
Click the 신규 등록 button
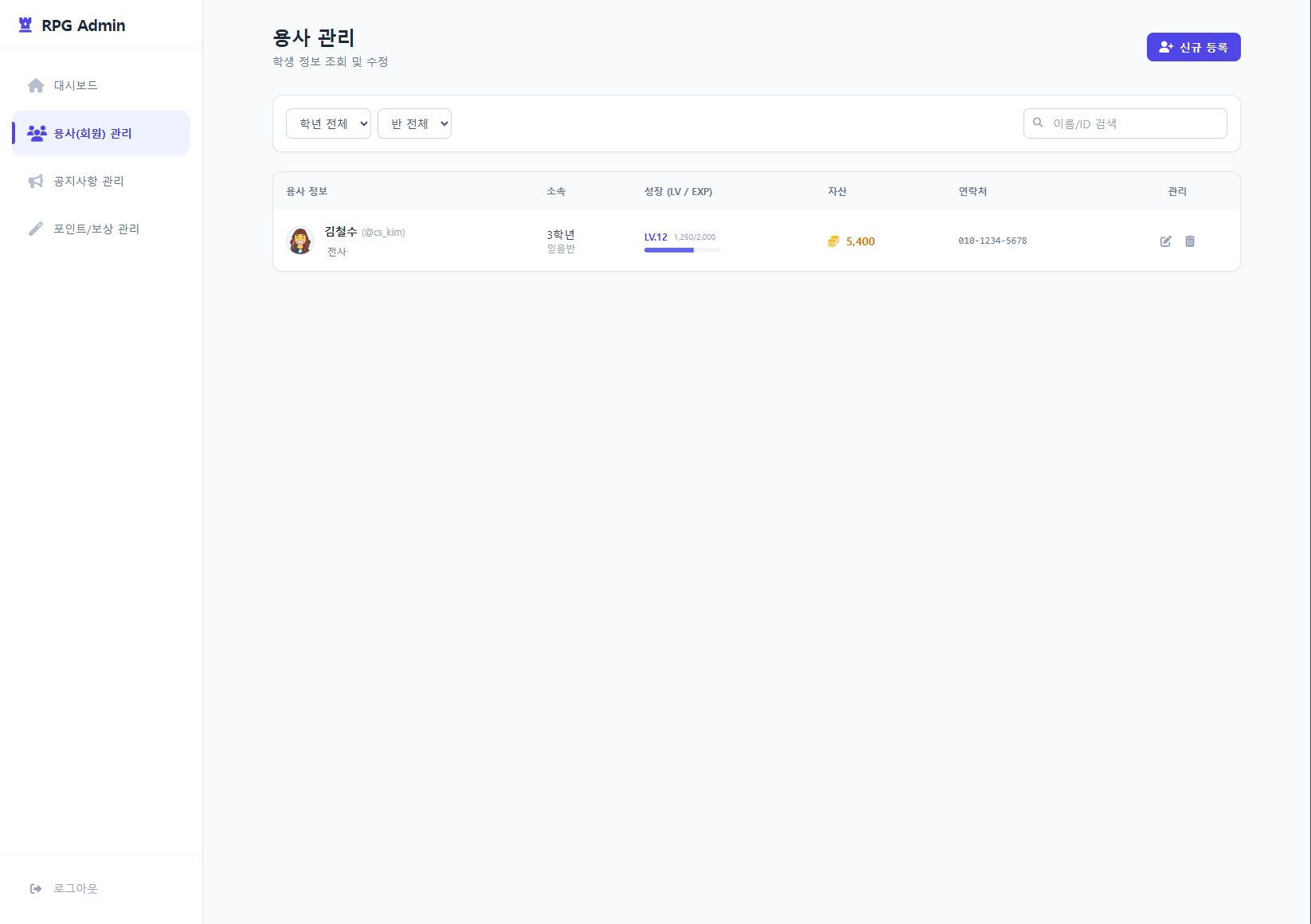tap(1193, 47)
